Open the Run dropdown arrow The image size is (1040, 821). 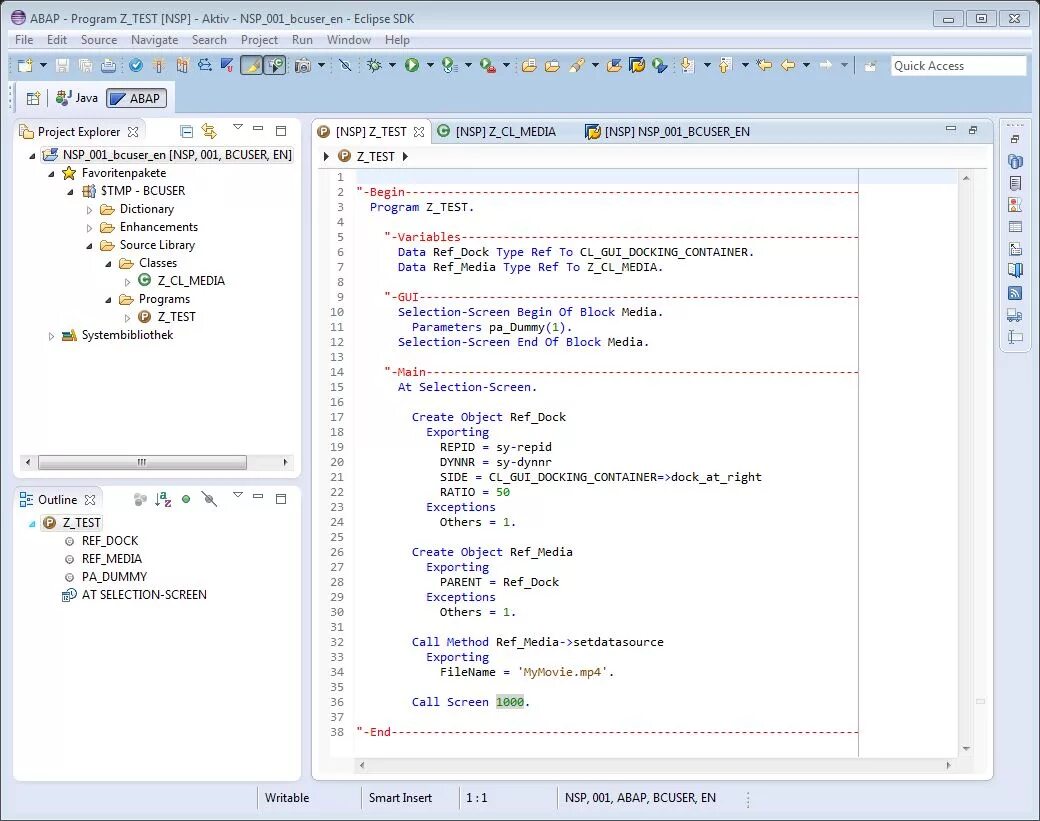[430, 65]
